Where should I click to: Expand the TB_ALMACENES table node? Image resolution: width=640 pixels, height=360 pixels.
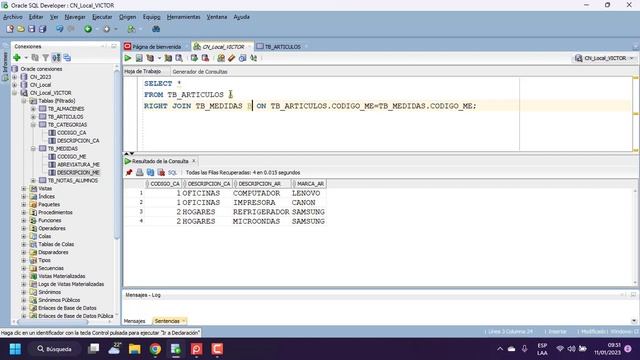pos(33,109)
